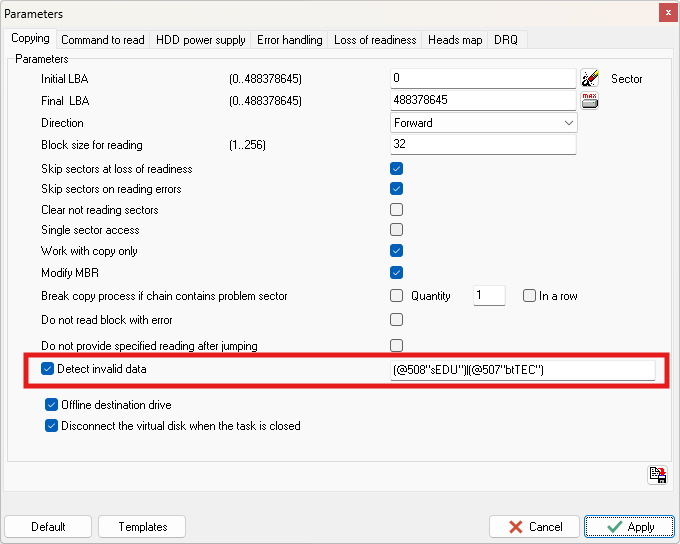Screen dimensions: 680x544
Task: Click the Block size for reading field
Action: 484,145
